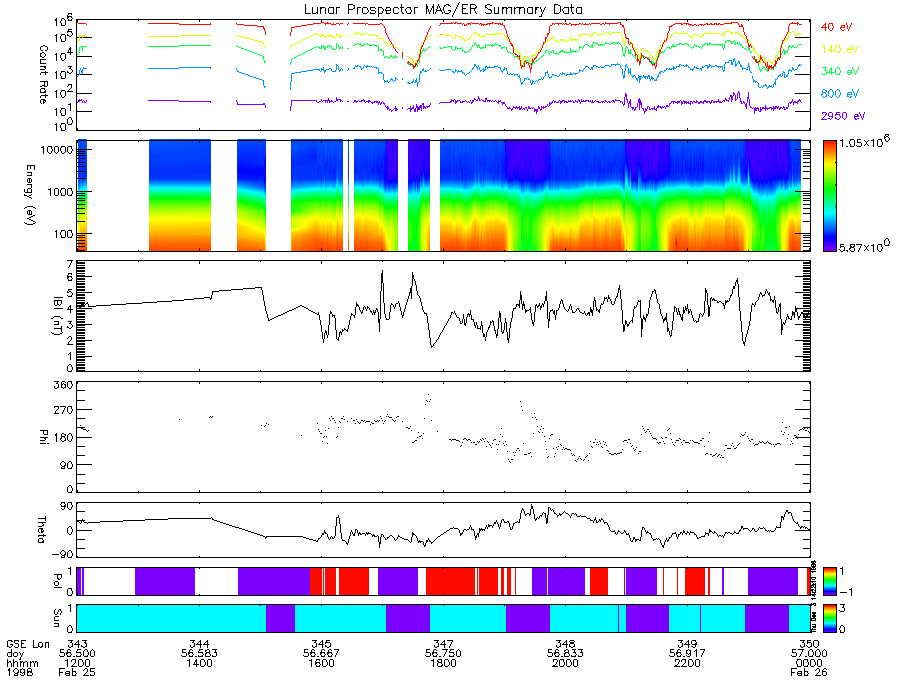Click the |B| magnetic field line plot

(443, 316)
